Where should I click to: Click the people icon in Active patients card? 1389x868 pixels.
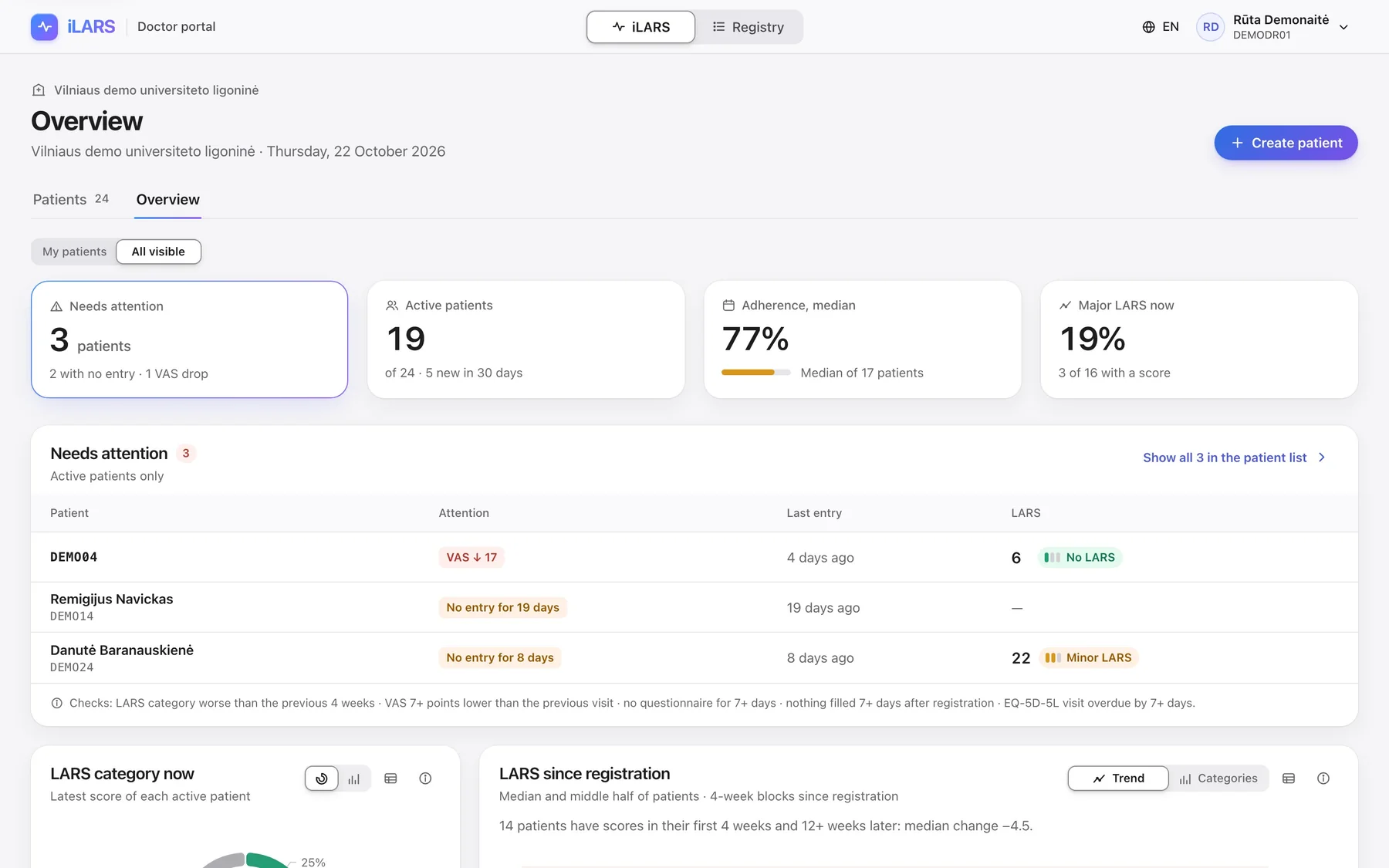pos(392,306)
